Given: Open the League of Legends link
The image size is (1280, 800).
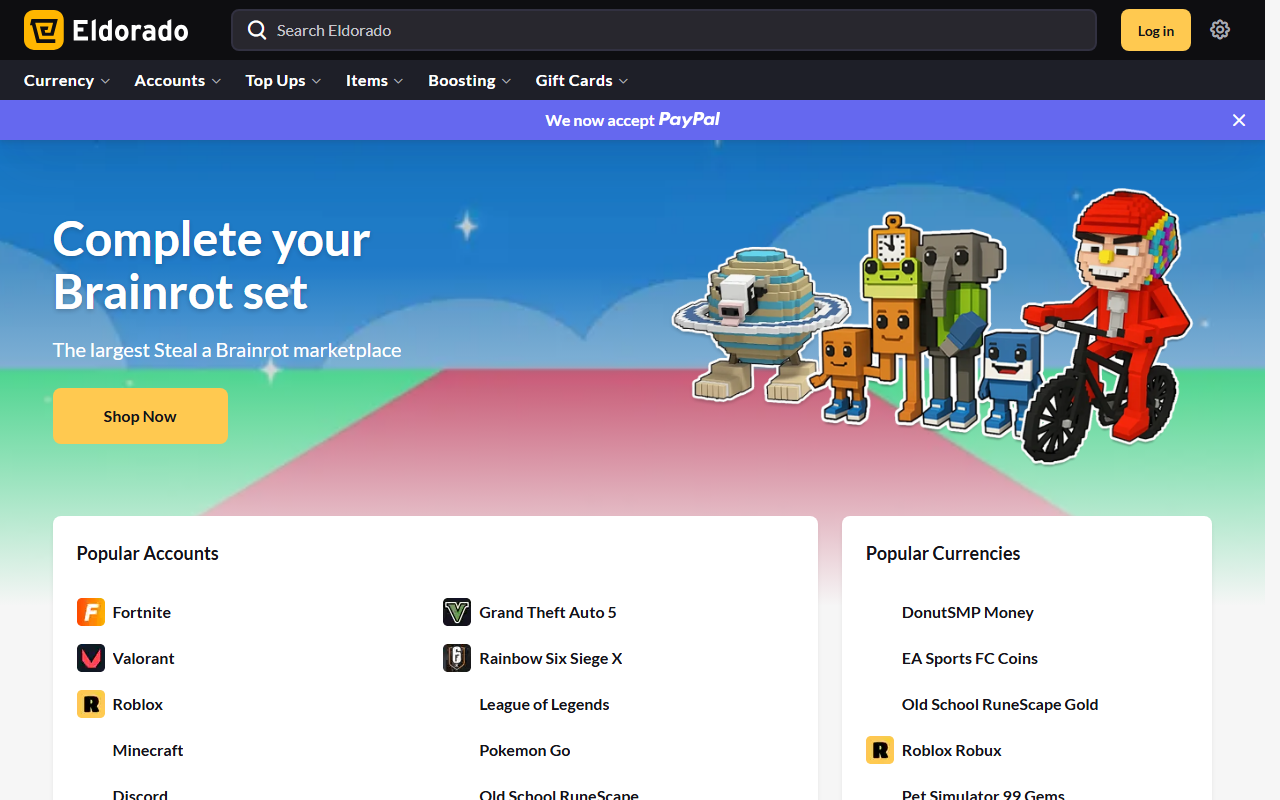Looking at the screenshot, I should pyautogui.click(x=544, y=704).
